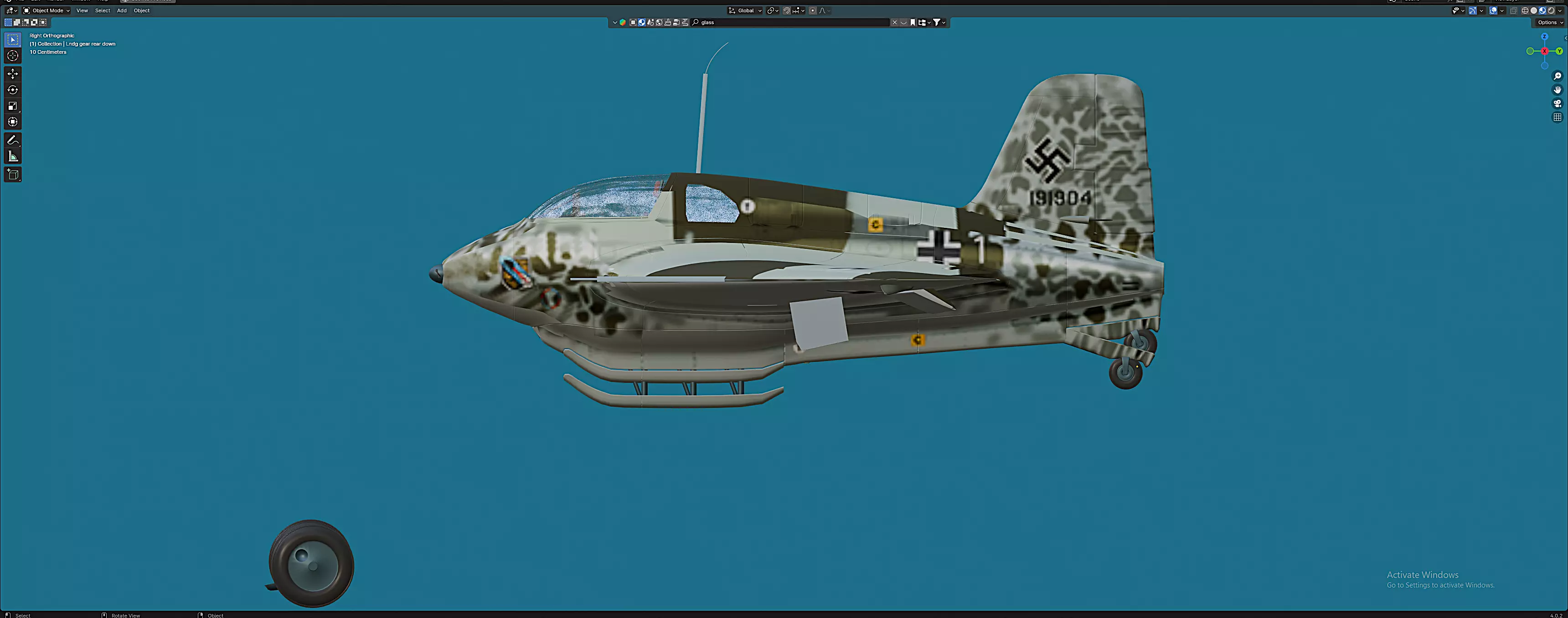
Task: Open the Particles properties tab icon
Action: point(651,22)
